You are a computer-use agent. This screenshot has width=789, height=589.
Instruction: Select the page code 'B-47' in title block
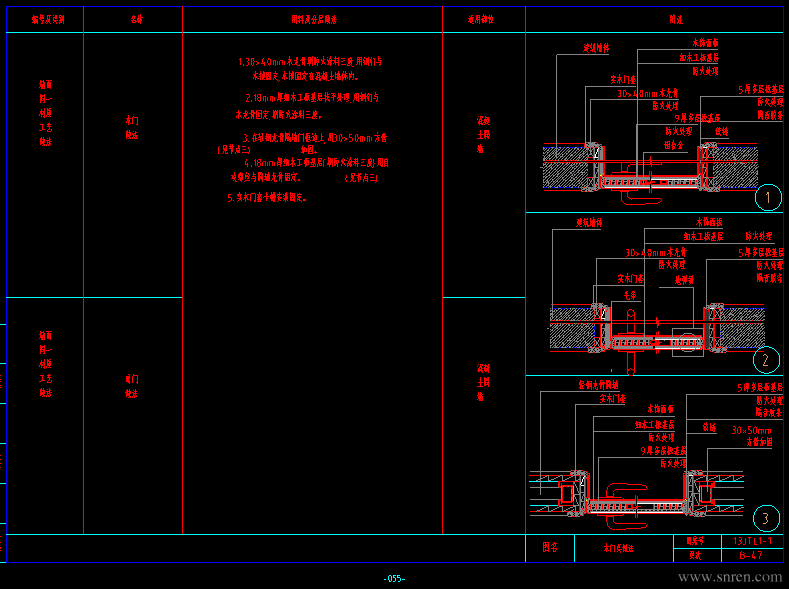751,555
